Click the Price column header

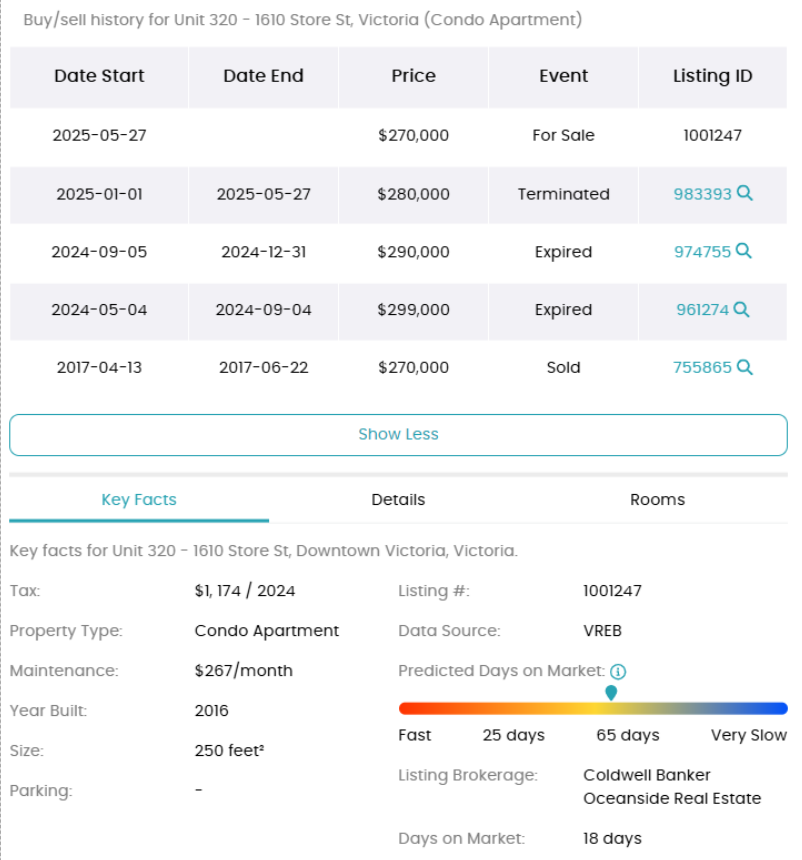(x=414, y=77)
